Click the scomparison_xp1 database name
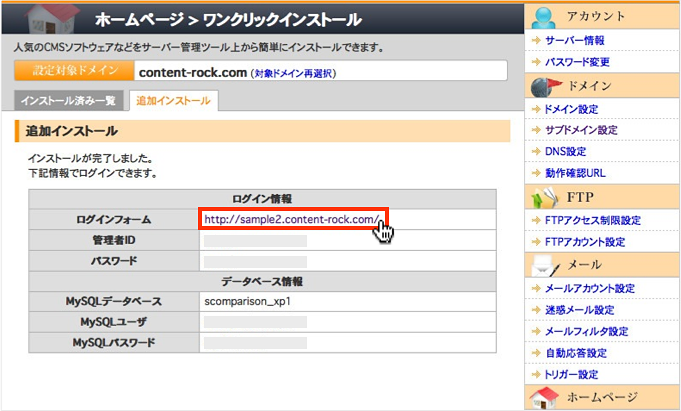681x411 pixels. point(248,301)
